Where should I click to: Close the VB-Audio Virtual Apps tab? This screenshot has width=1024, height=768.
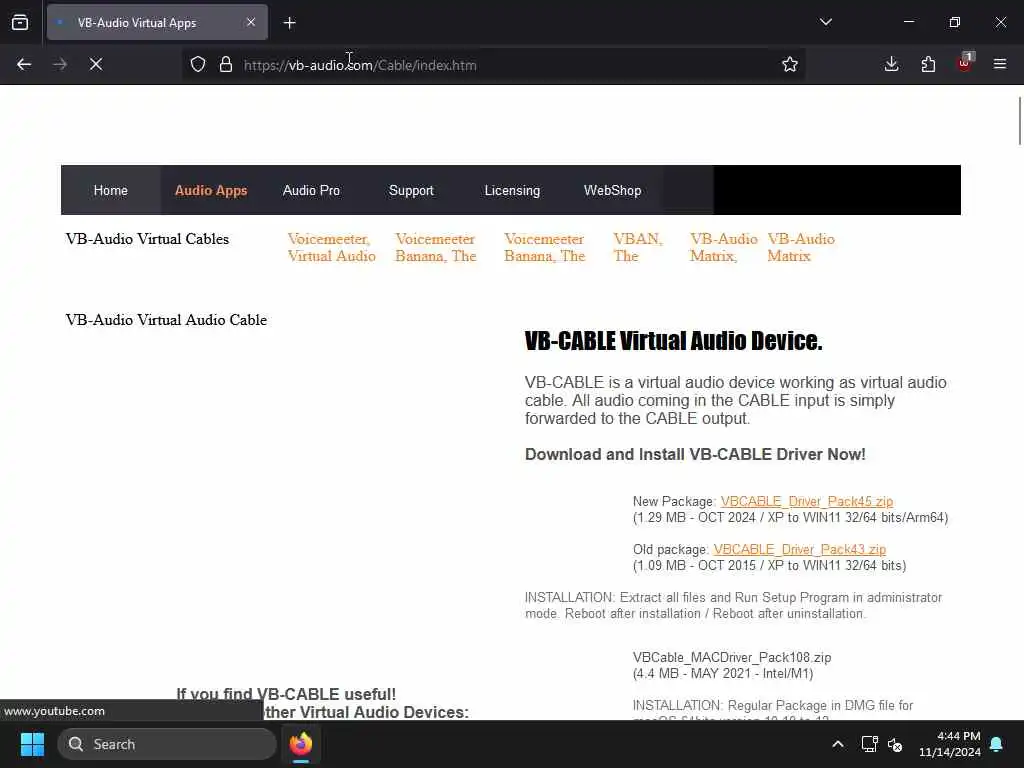click(251, 22)
